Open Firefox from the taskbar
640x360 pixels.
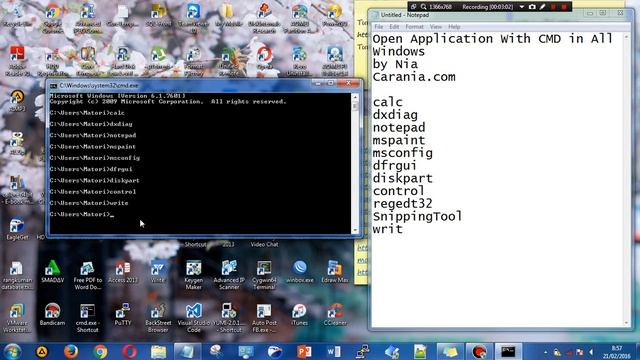tap(71, 351)
